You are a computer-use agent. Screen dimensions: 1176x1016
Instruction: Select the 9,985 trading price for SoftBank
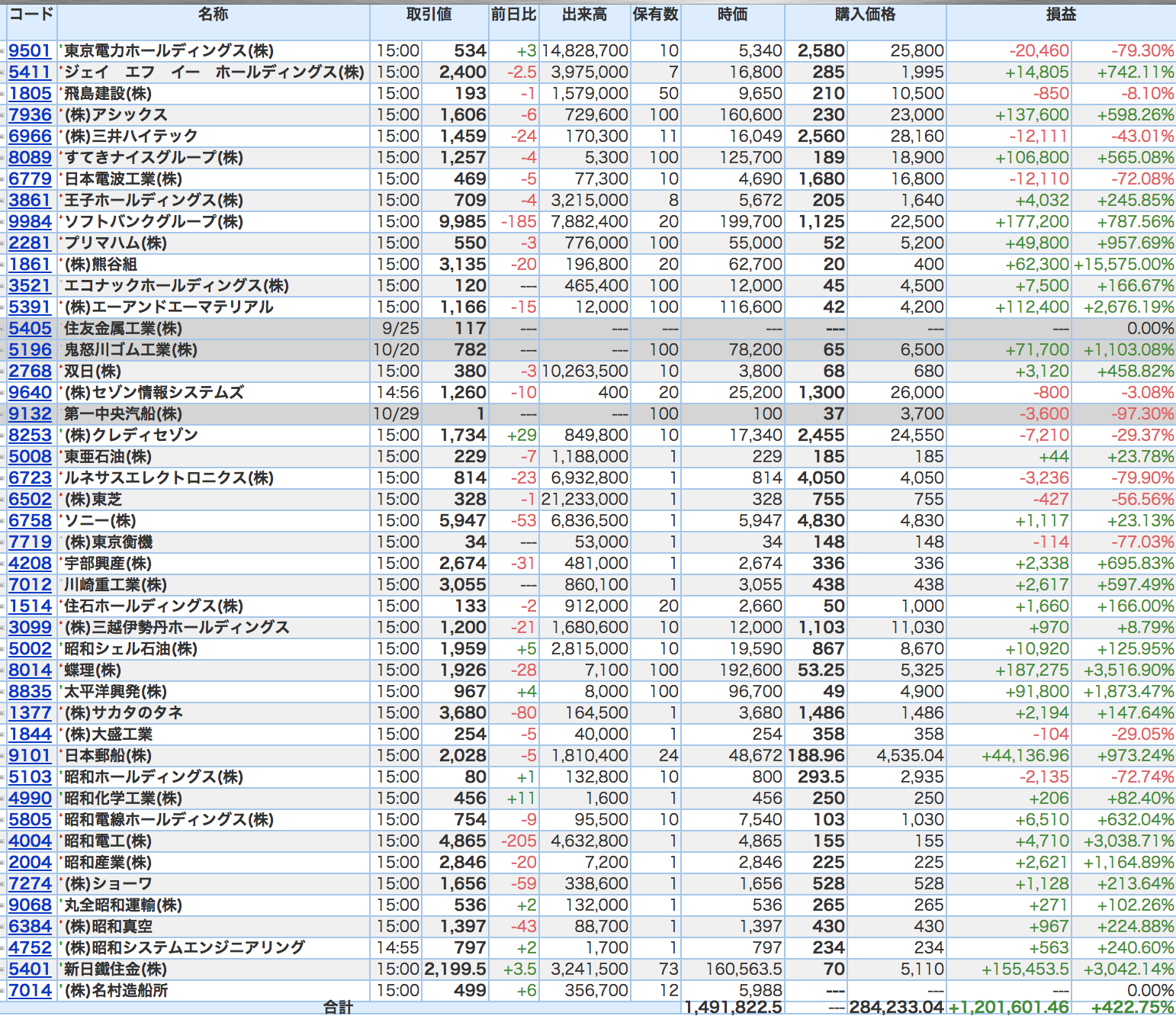click(463, 221)
